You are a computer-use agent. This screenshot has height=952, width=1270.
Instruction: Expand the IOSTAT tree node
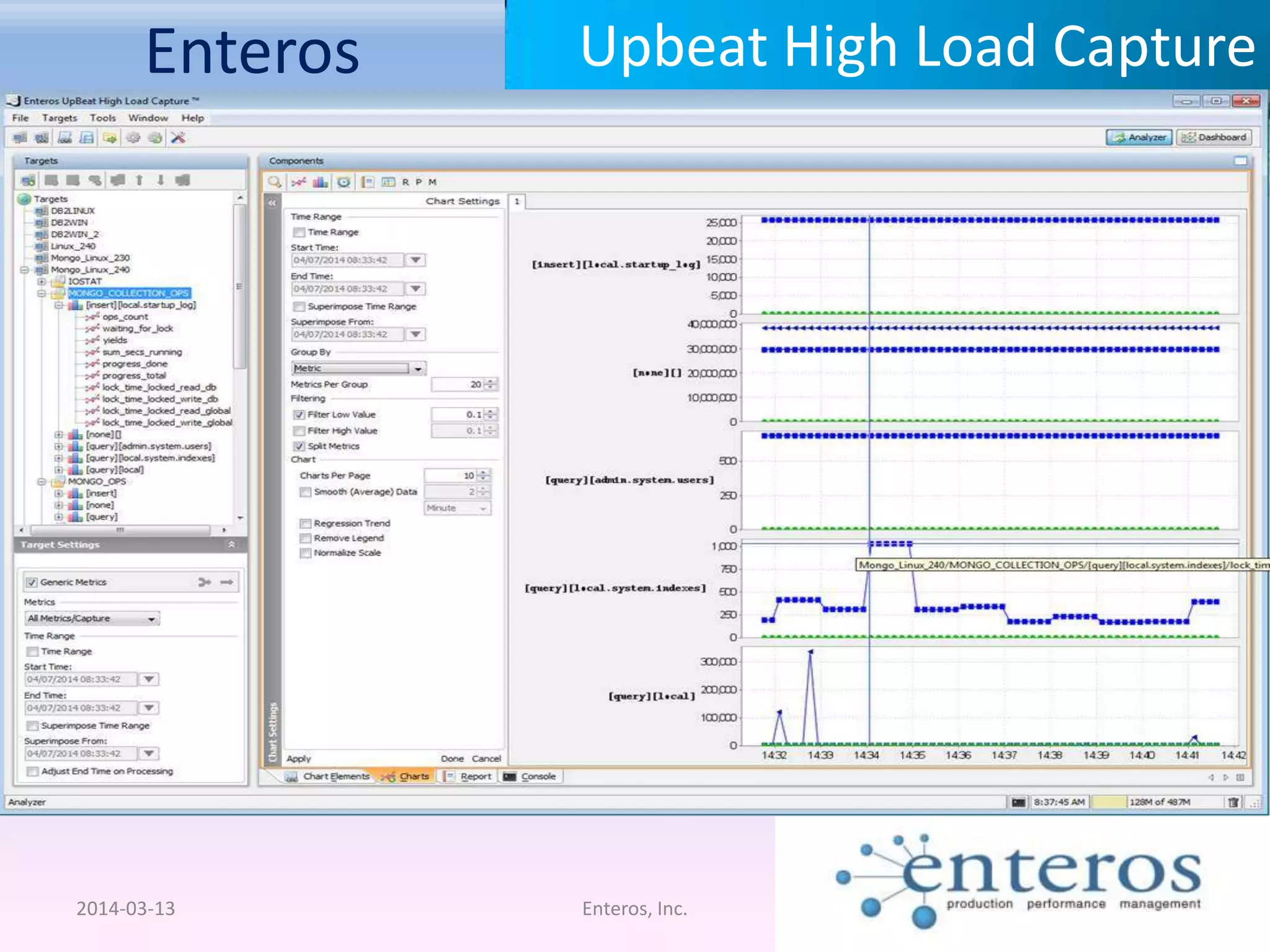[x=42, y=282]
